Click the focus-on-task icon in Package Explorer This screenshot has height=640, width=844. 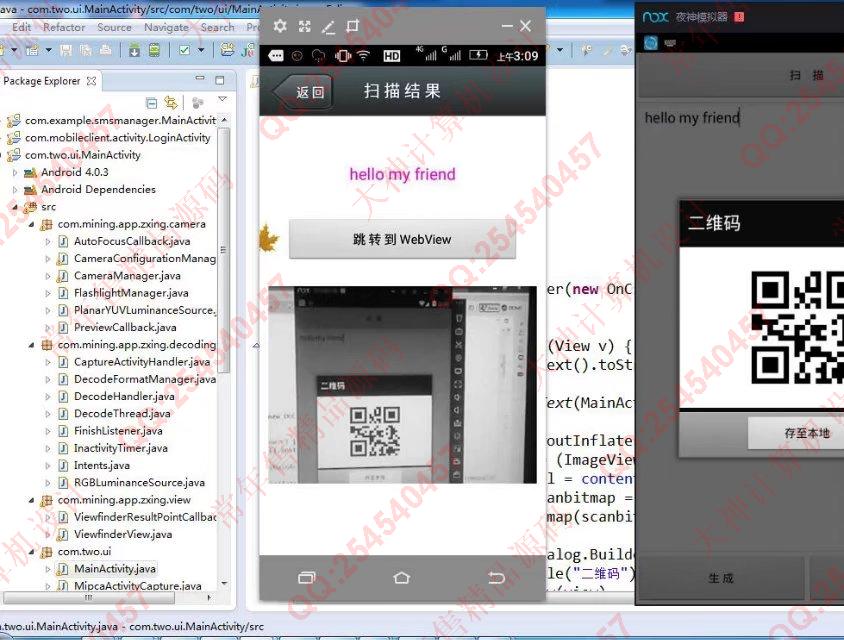pyautogui.click(x=198, y=102)
